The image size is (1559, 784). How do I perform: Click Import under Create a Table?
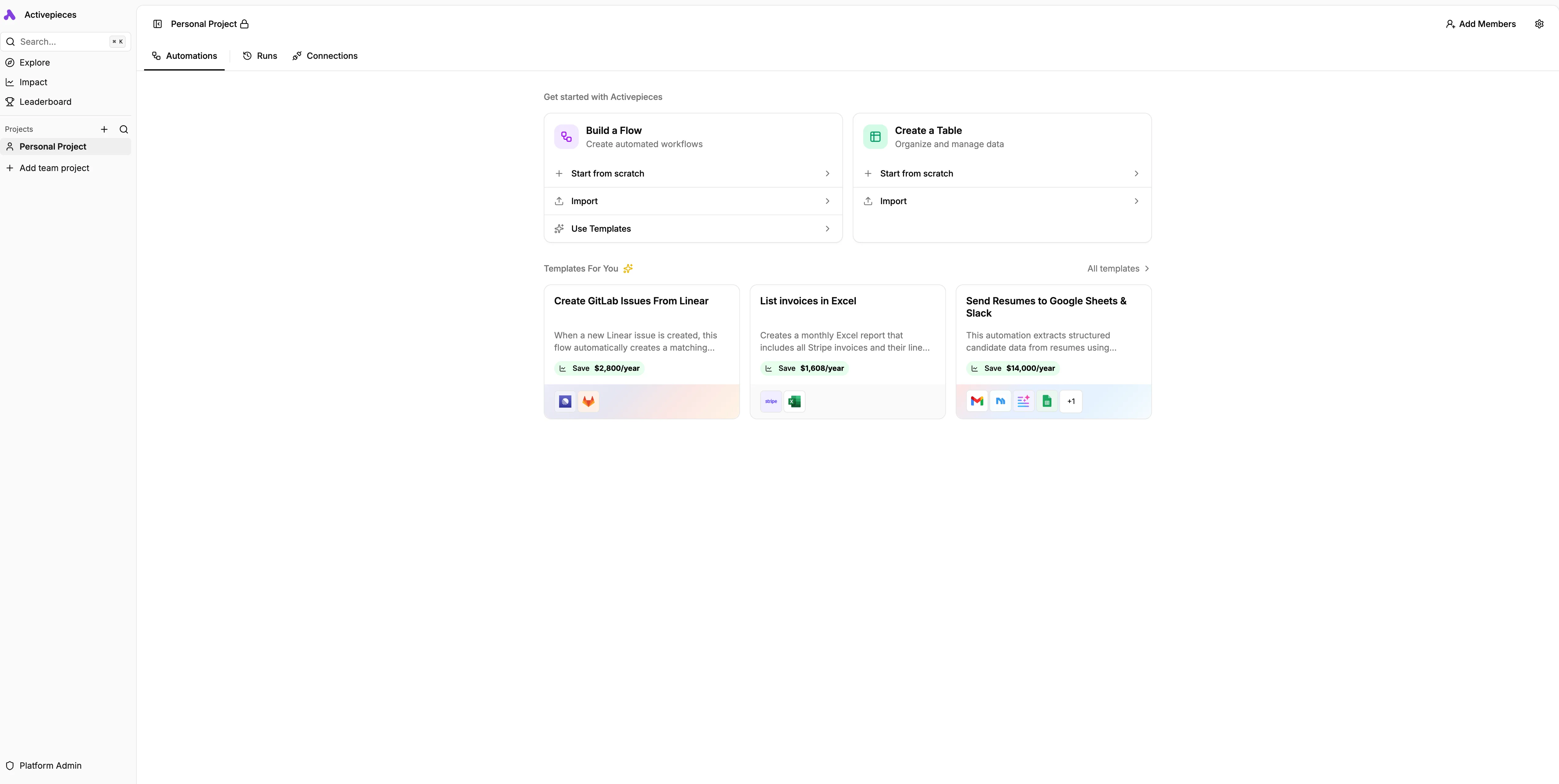pyautogui.click(x=1002, y=201)
